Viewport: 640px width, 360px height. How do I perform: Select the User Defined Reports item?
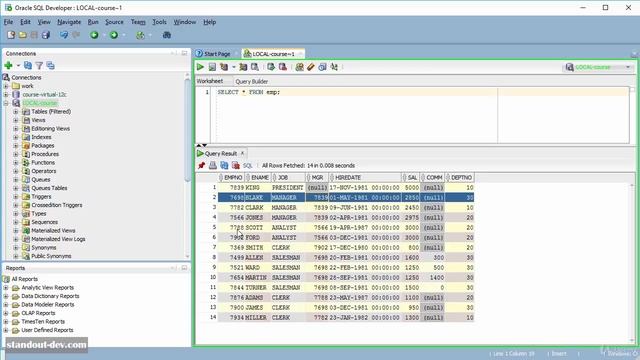(47, 330)
